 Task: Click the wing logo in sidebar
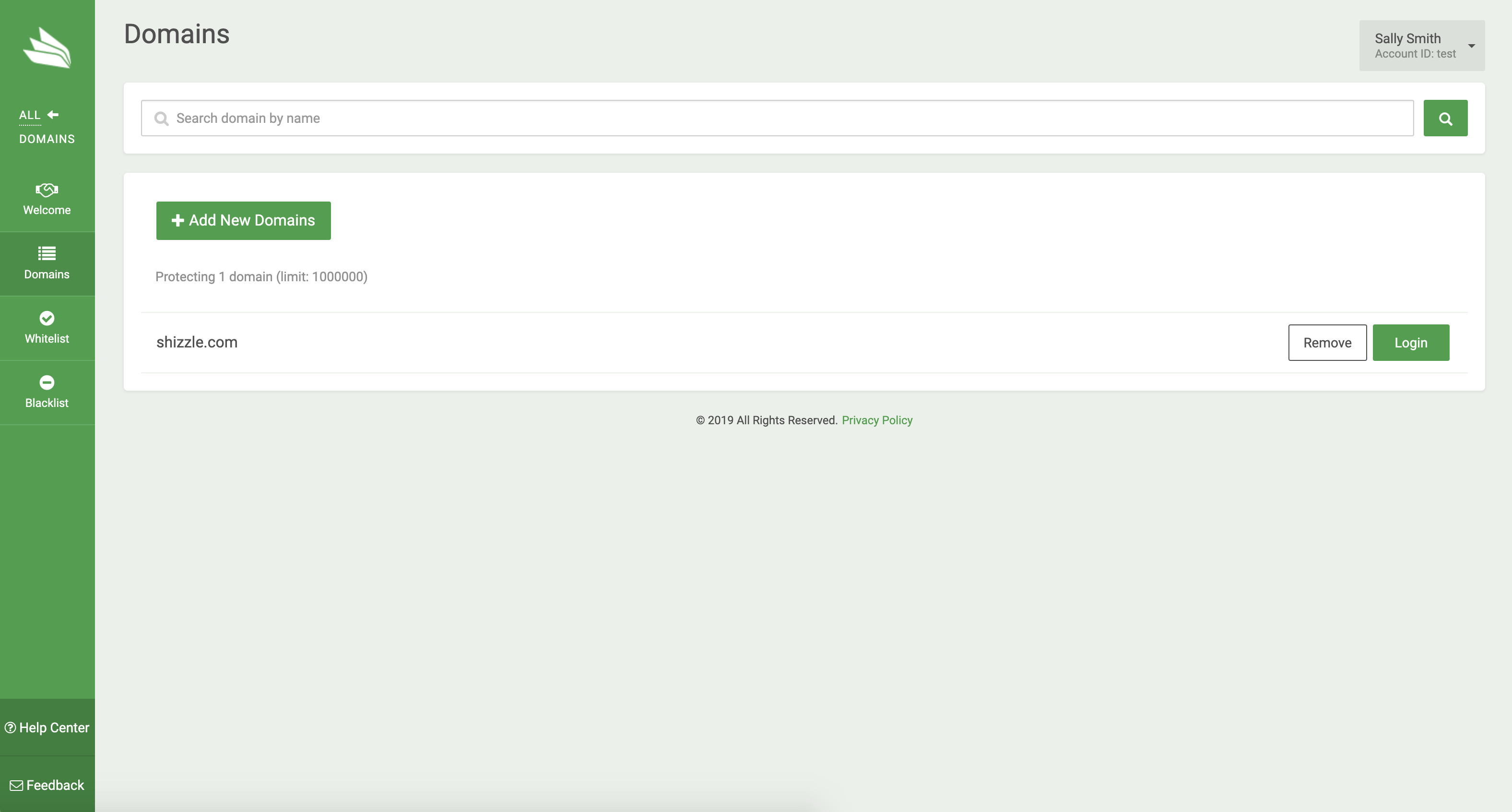point(47,48)
